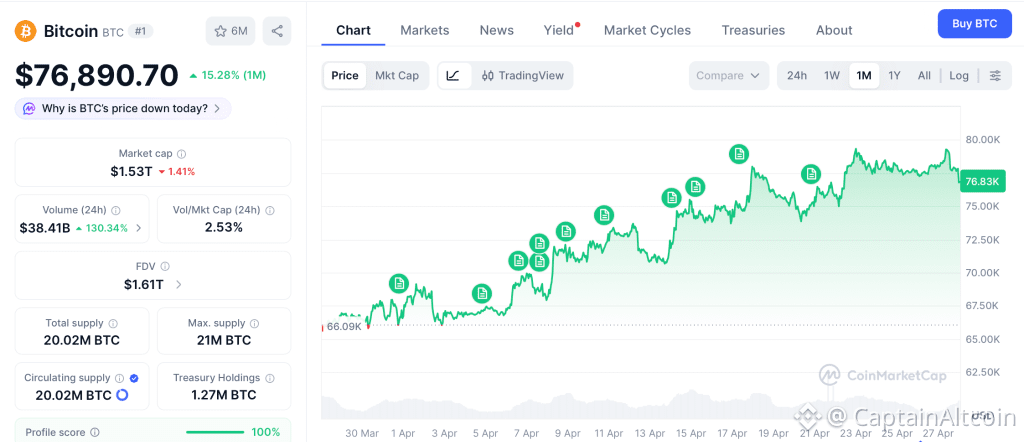
Task: Toggle chart to Mkt Cap view
Action: (397, 75)
